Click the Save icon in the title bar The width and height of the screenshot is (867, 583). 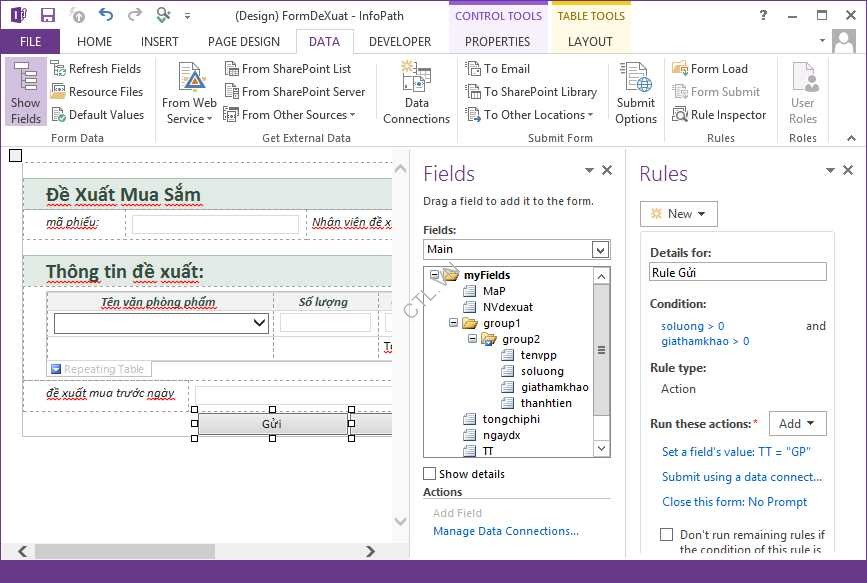tap(48, 15)
